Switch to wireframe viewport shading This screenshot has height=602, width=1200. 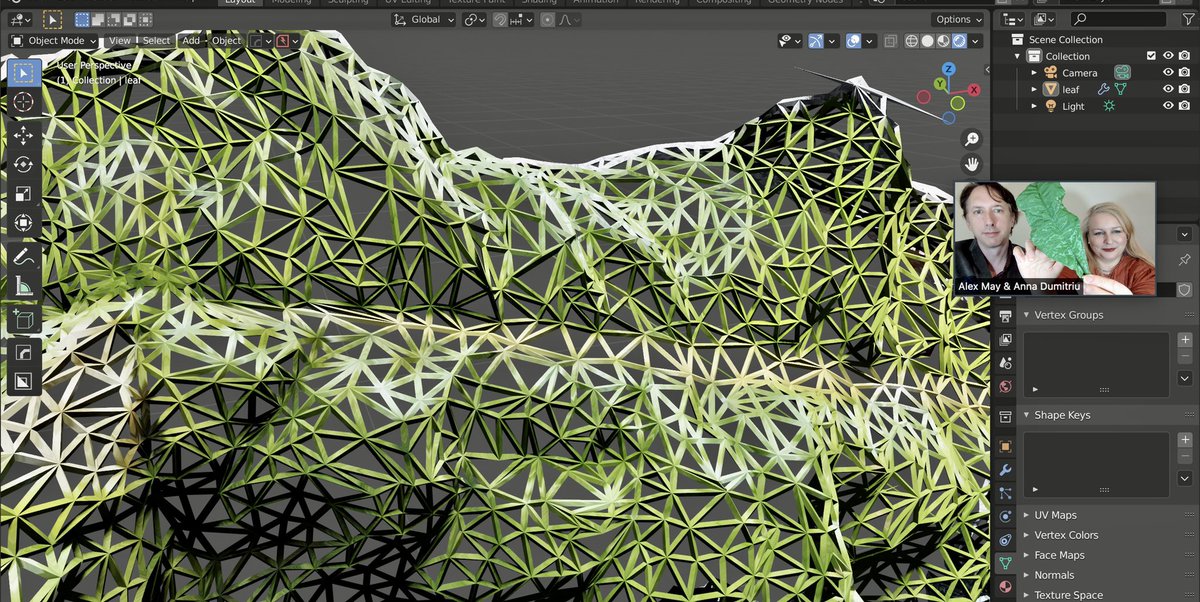pyautogui.click(x=911, y=41)
